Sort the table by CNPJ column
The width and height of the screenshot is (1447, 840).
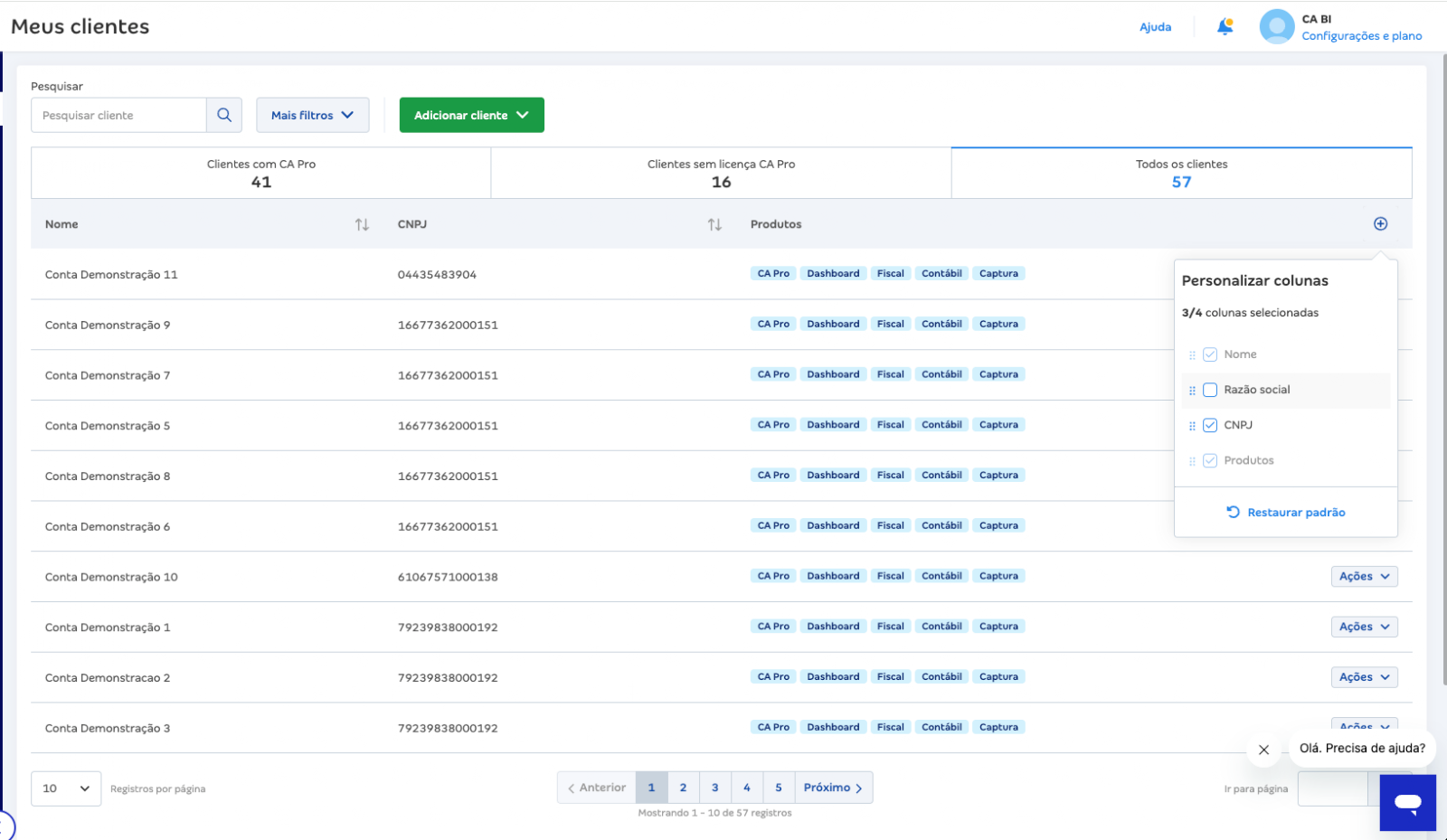point(714,224)
